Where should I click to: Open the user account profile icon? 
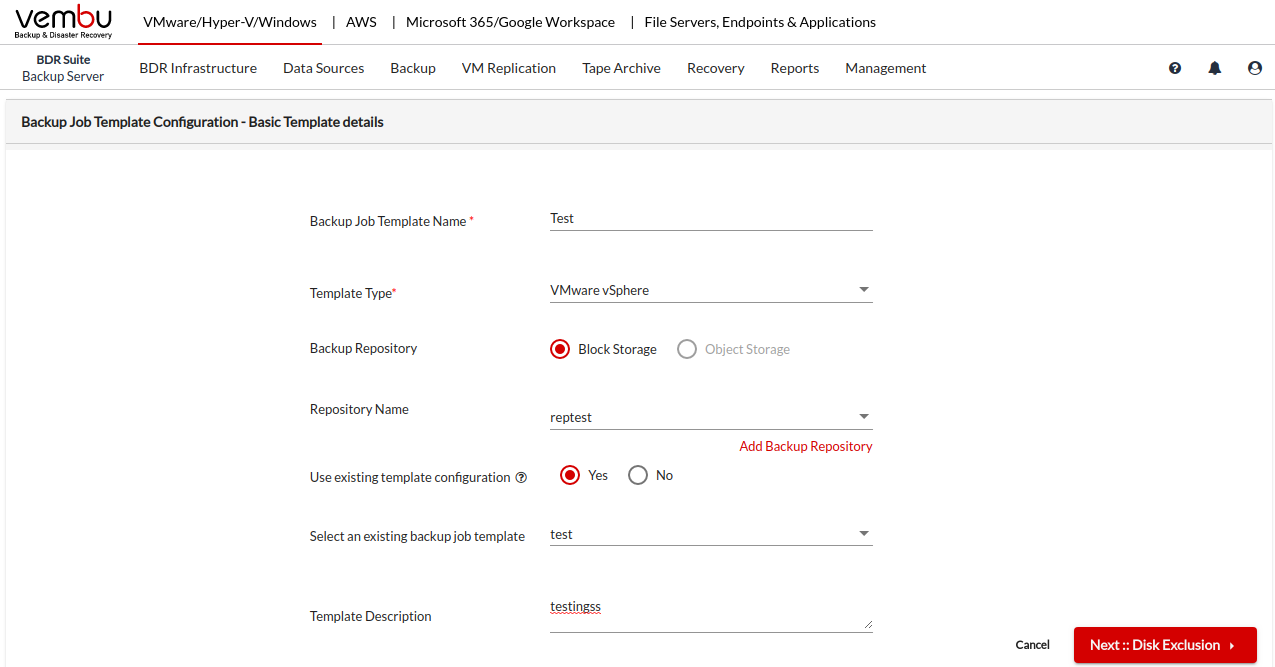coord(1255,68)
